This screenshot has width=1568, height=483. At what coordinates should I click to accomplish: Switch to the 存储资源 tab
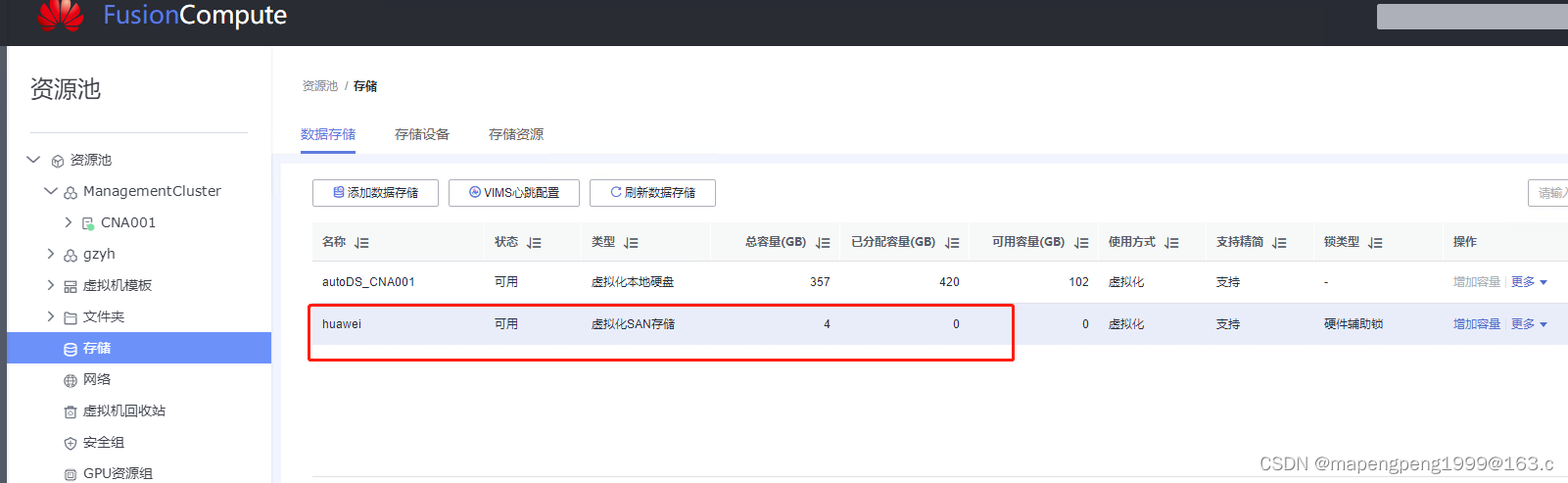coord(516,134)
